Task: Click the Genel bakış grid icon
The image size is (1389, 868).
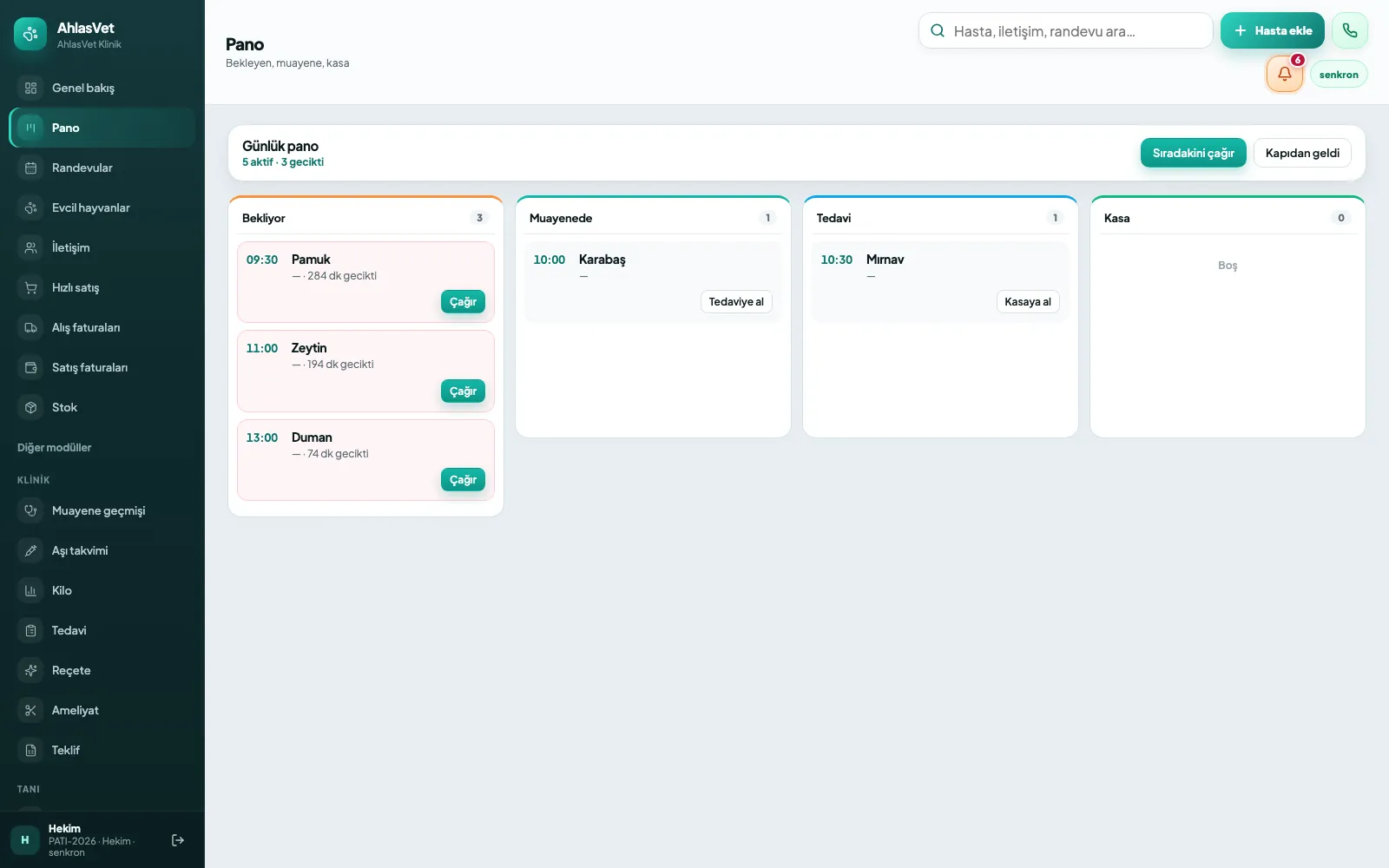Action: pos(30,88)
